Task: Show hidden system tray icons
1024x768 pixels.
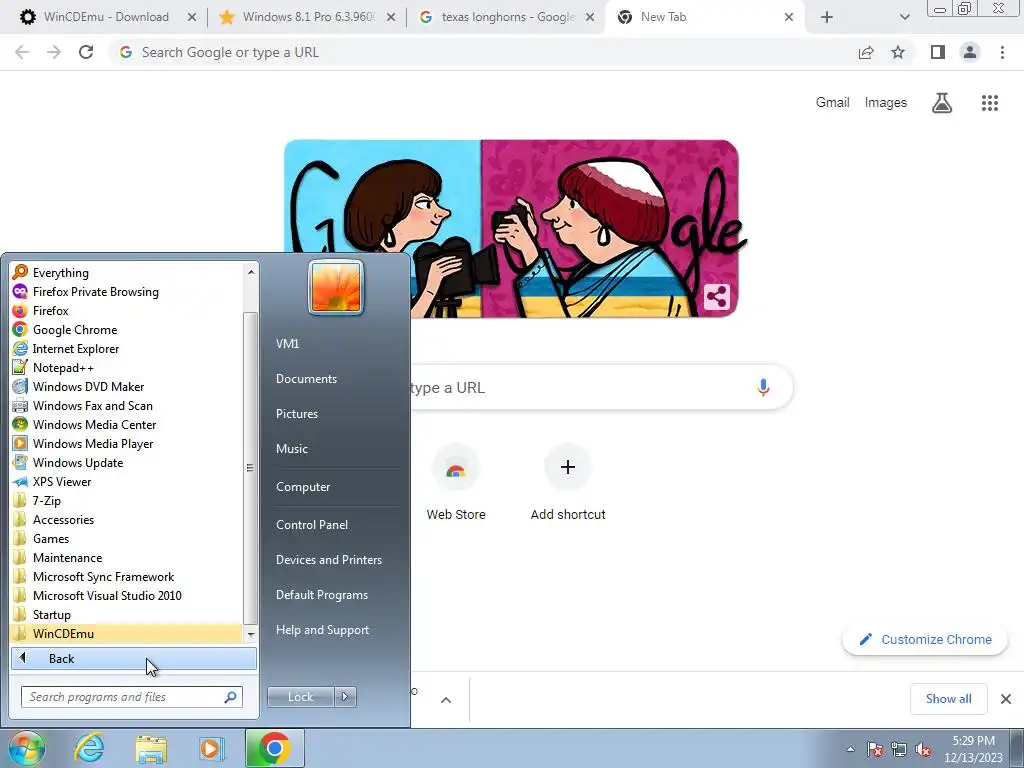Action: (x=850, y=749)
